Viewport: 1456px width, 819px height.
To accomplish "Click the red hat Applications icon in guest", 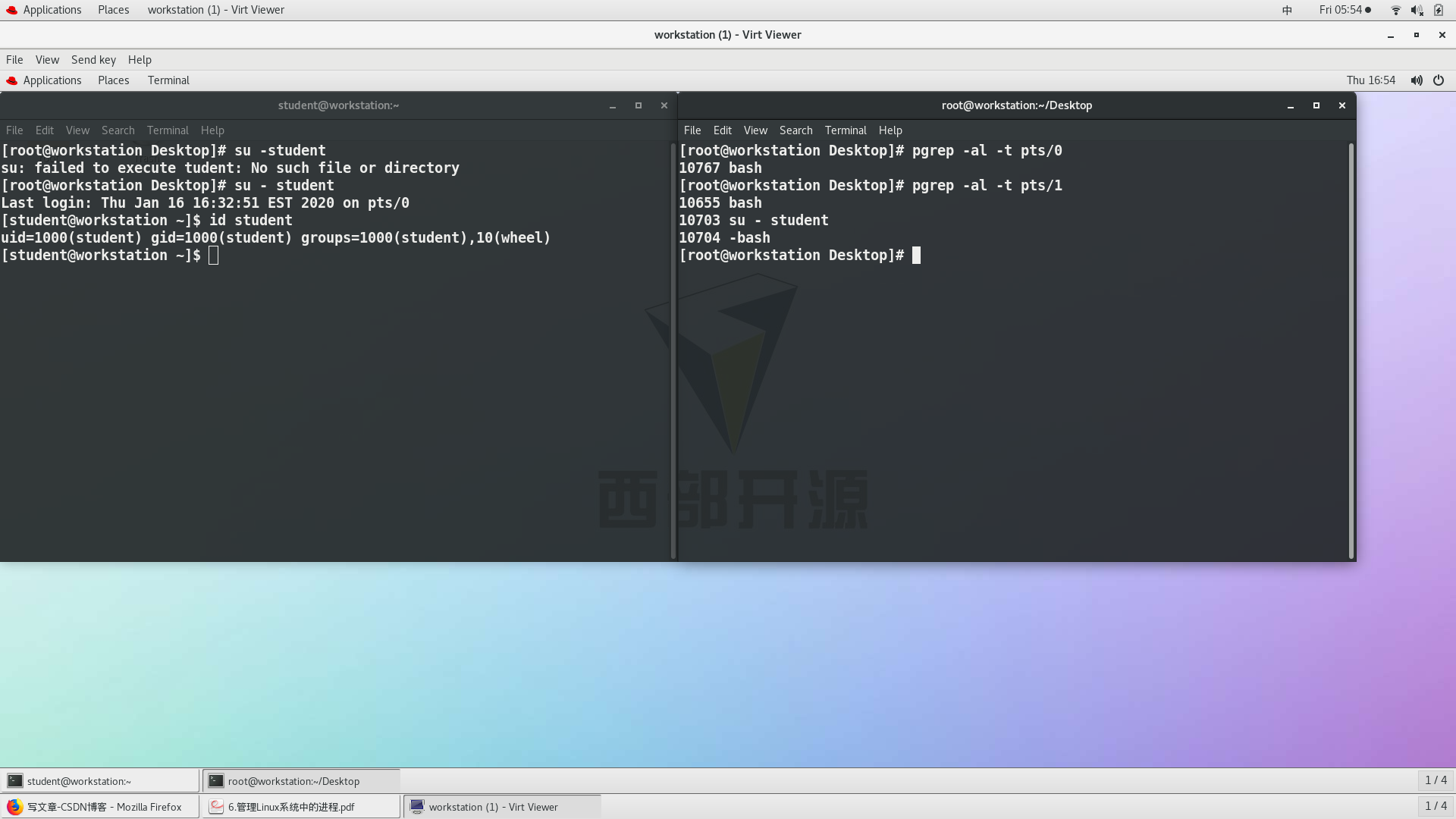I will [11, 80].
